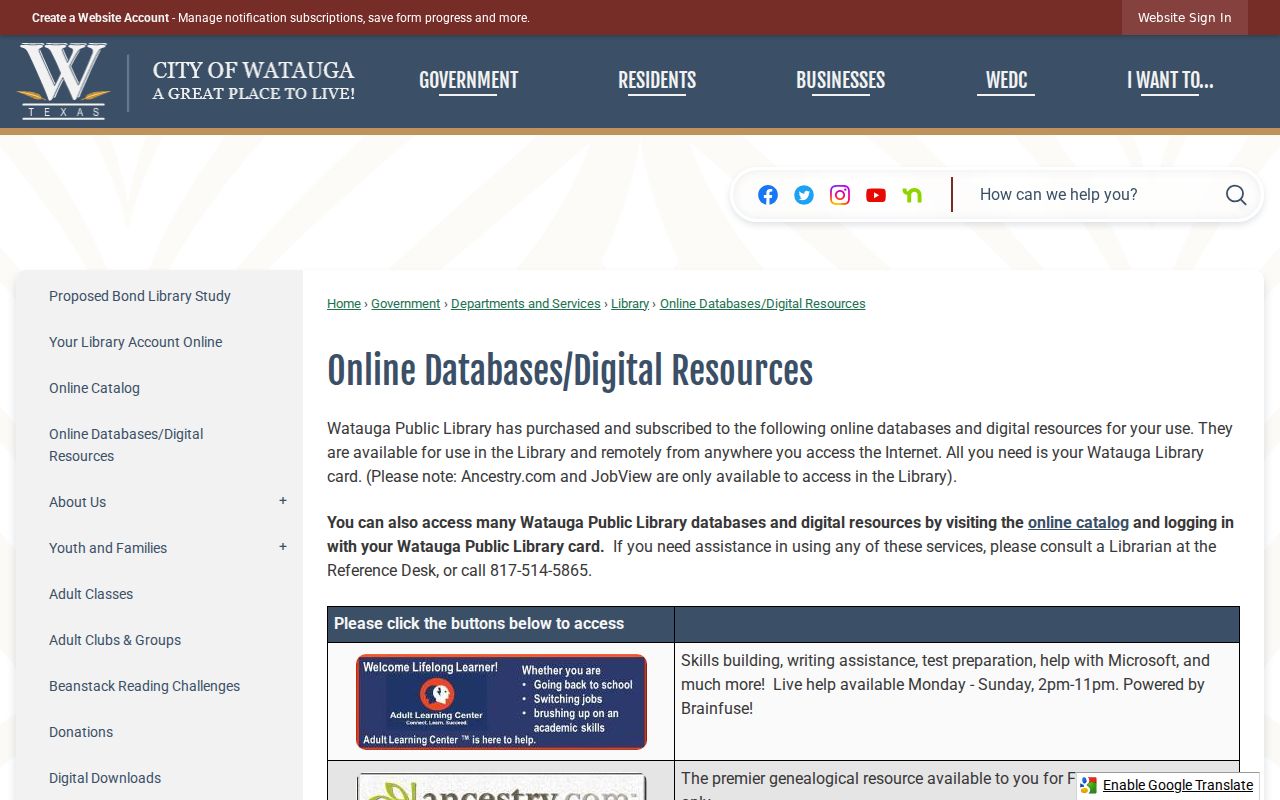Submit search with the magnifying glass icon
This screenshot has width=1280, height=800.
tap(1236, 195)
